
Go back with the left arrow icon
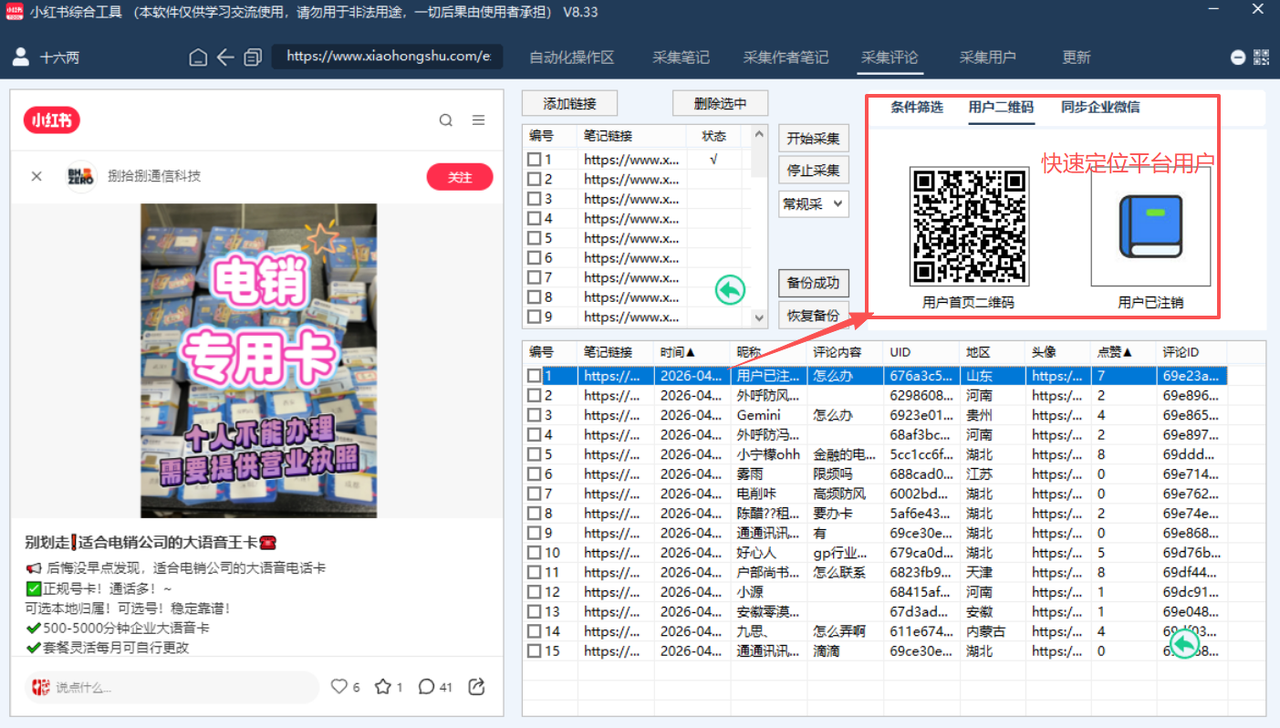click(x=225, y=57)
